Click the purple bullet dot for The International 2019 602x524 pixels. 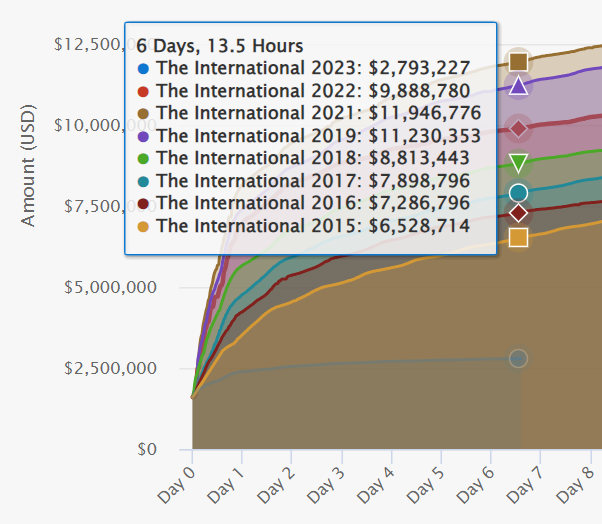[143, 137]
